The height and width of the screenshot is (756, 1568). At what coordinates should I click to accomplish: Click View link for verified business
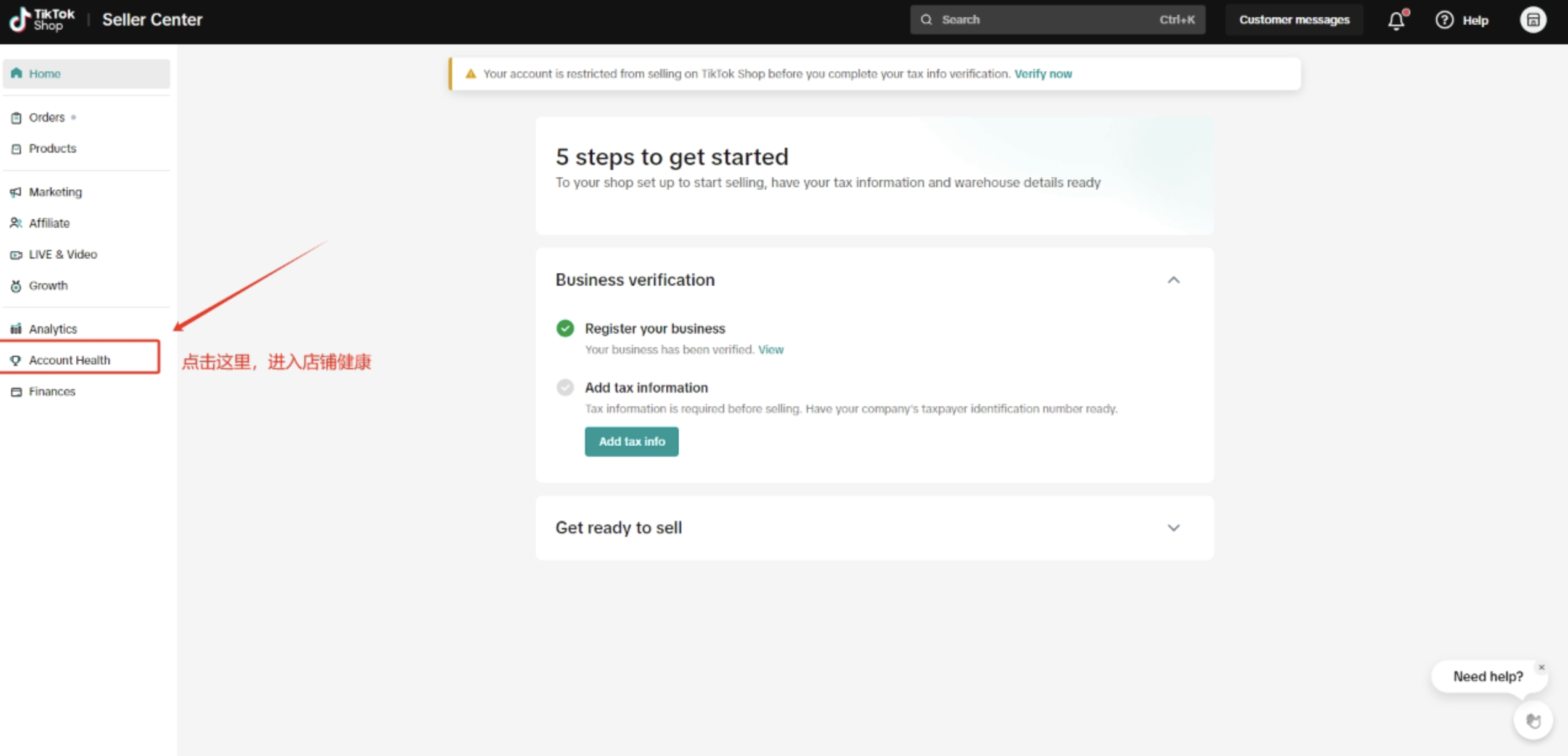770,350
